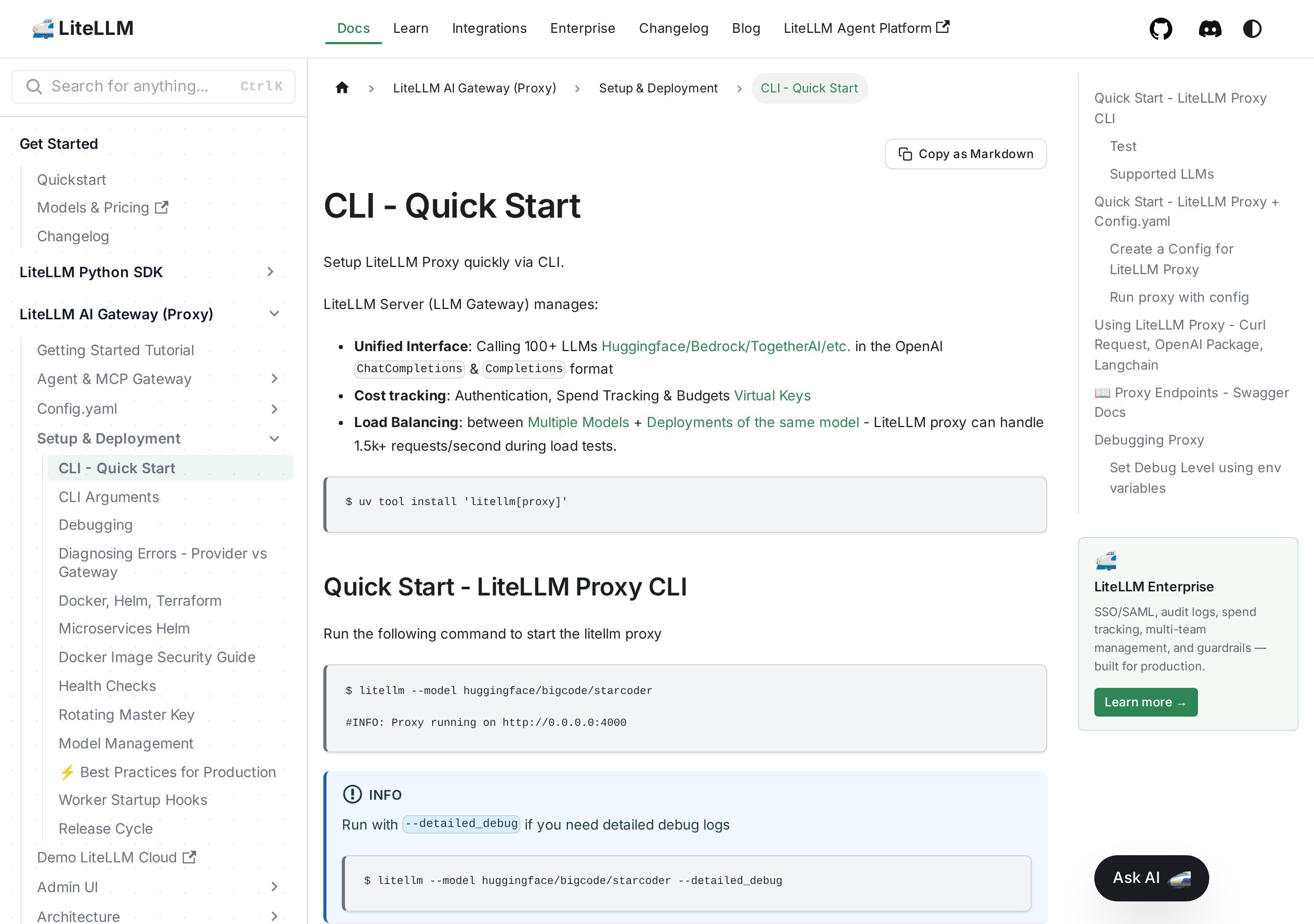Open Diagnosing Errors - Provider vs Gateway
This screenshot has width=1314, height=924.
163,562
